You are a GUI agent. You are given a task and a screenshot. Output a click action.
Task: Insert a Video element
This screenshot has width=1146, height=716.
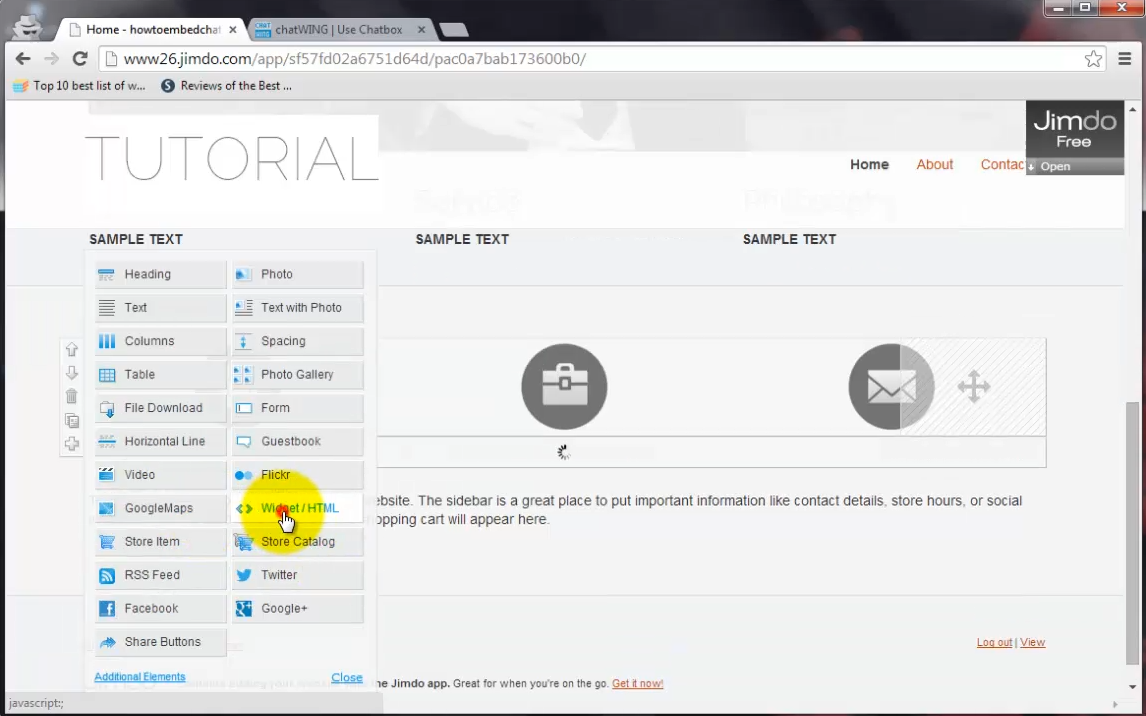(161, 475)
